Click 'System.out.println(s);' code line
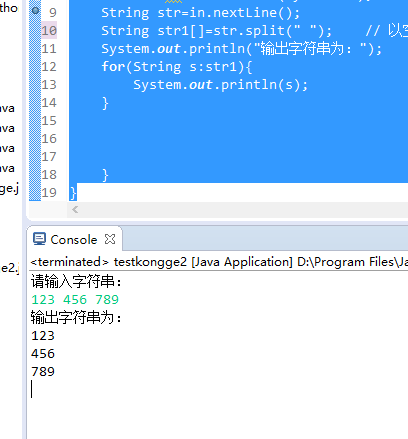 coord(220,85)
